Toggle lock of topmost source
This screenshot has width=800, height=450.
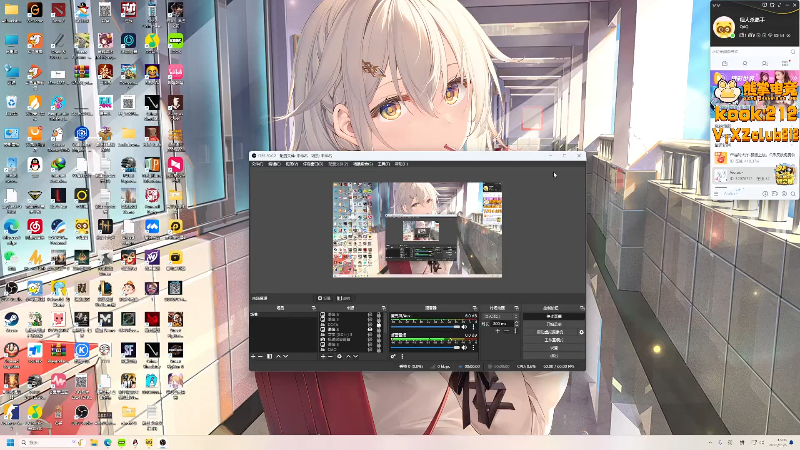pos(379,314)
